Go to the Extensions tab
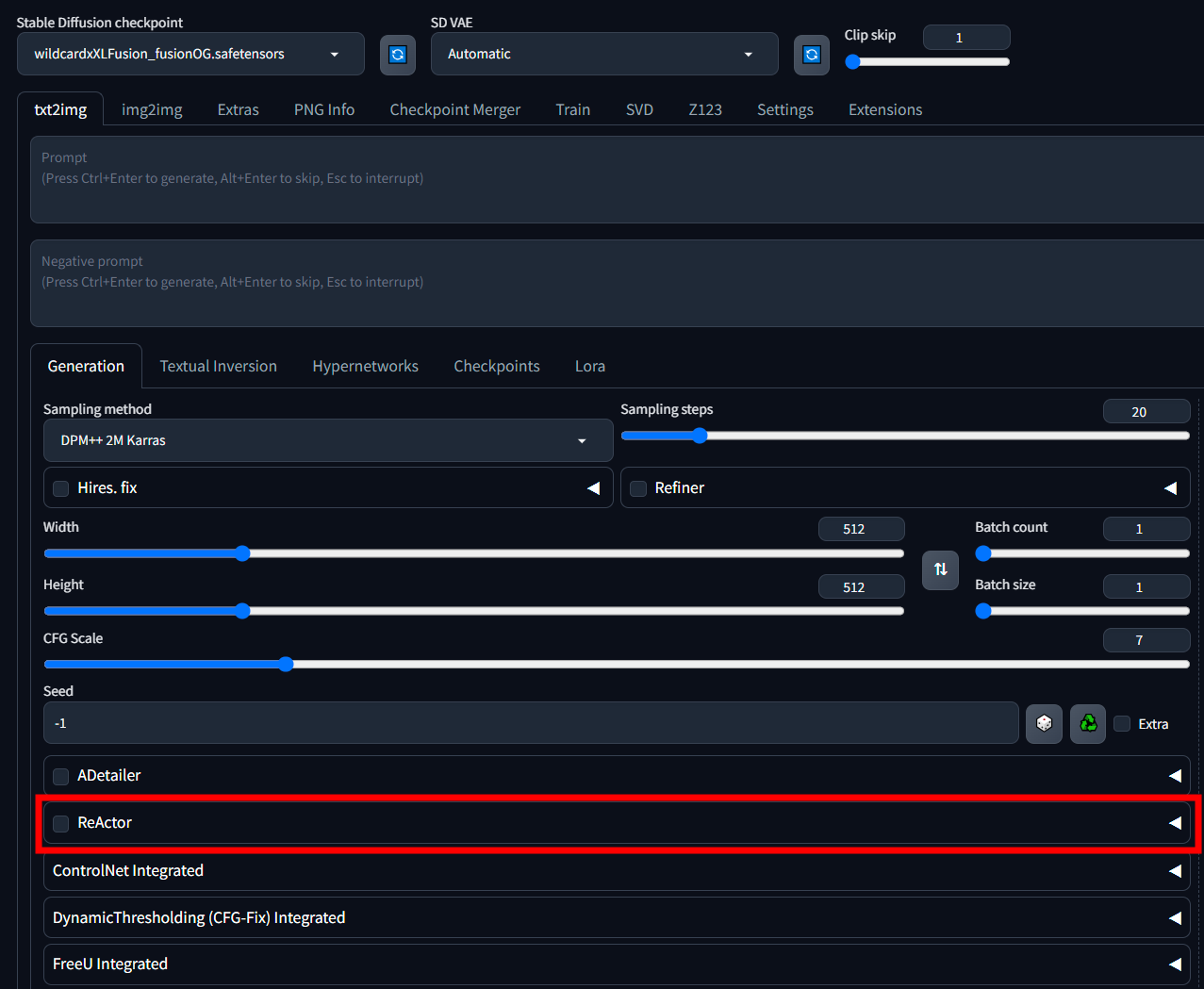The image size is (1204, 989). click(x=884, y=109)
